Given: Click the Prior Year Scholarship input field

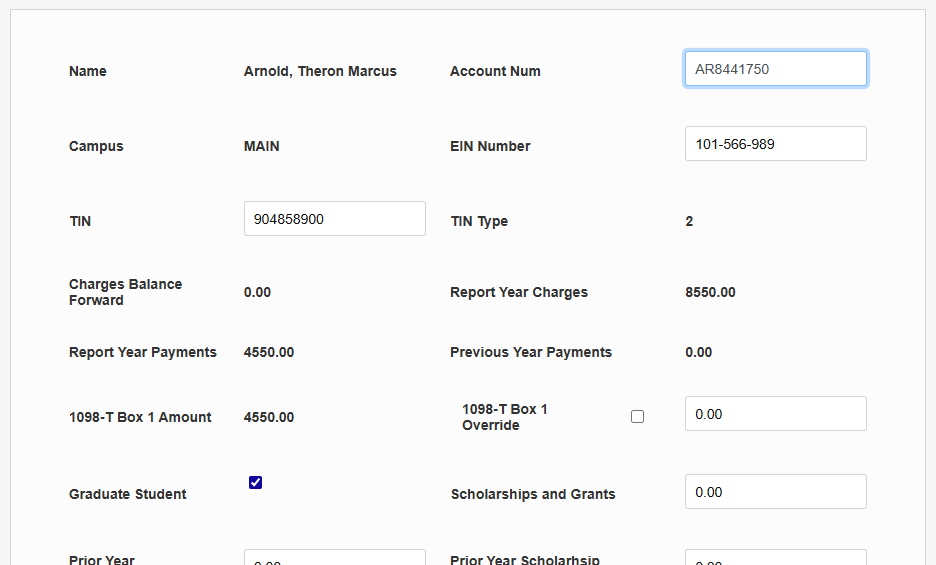Looking at the screenshot, I should point(775,558).
